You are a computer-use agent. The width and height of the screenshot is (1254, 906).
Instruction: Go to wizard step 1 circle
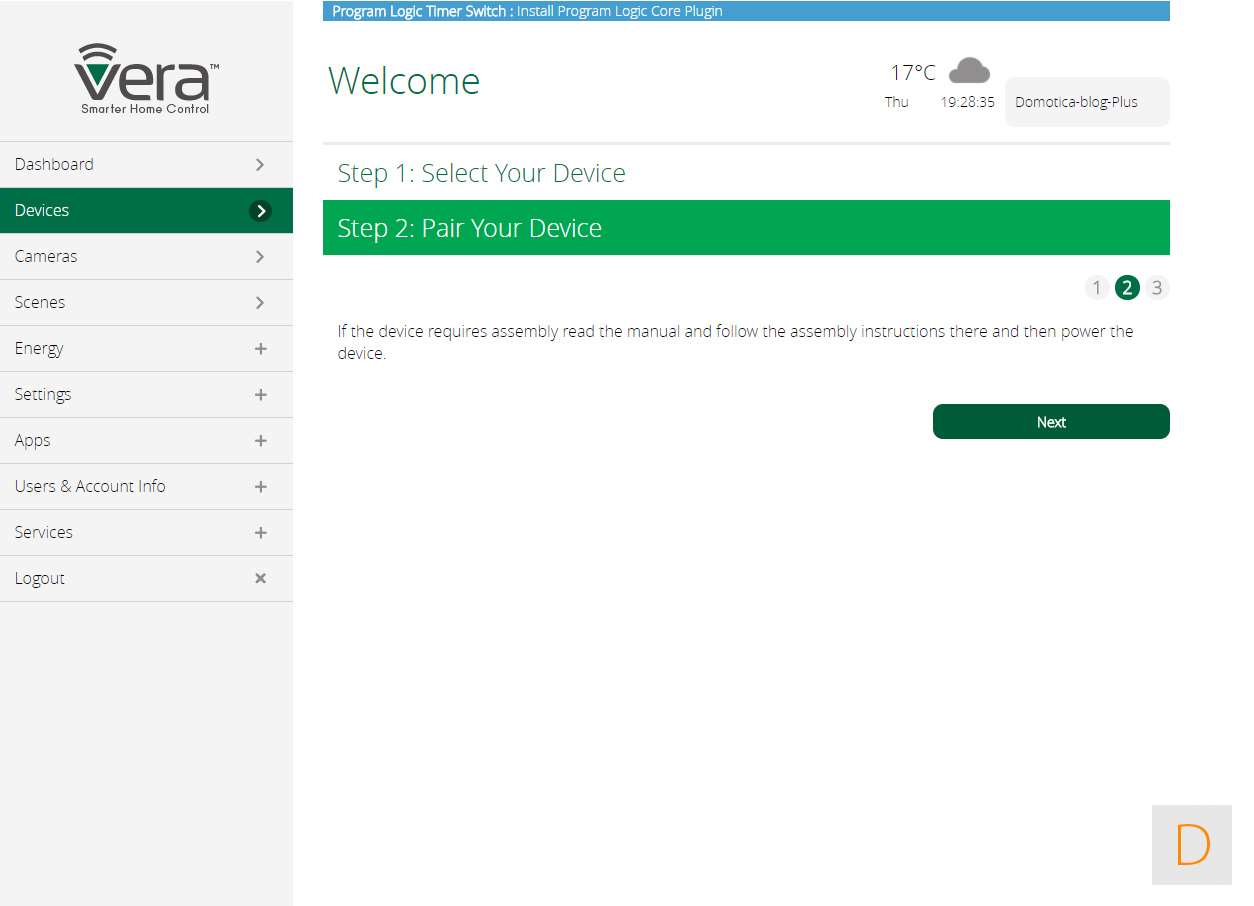click(x=1096, y=288)
